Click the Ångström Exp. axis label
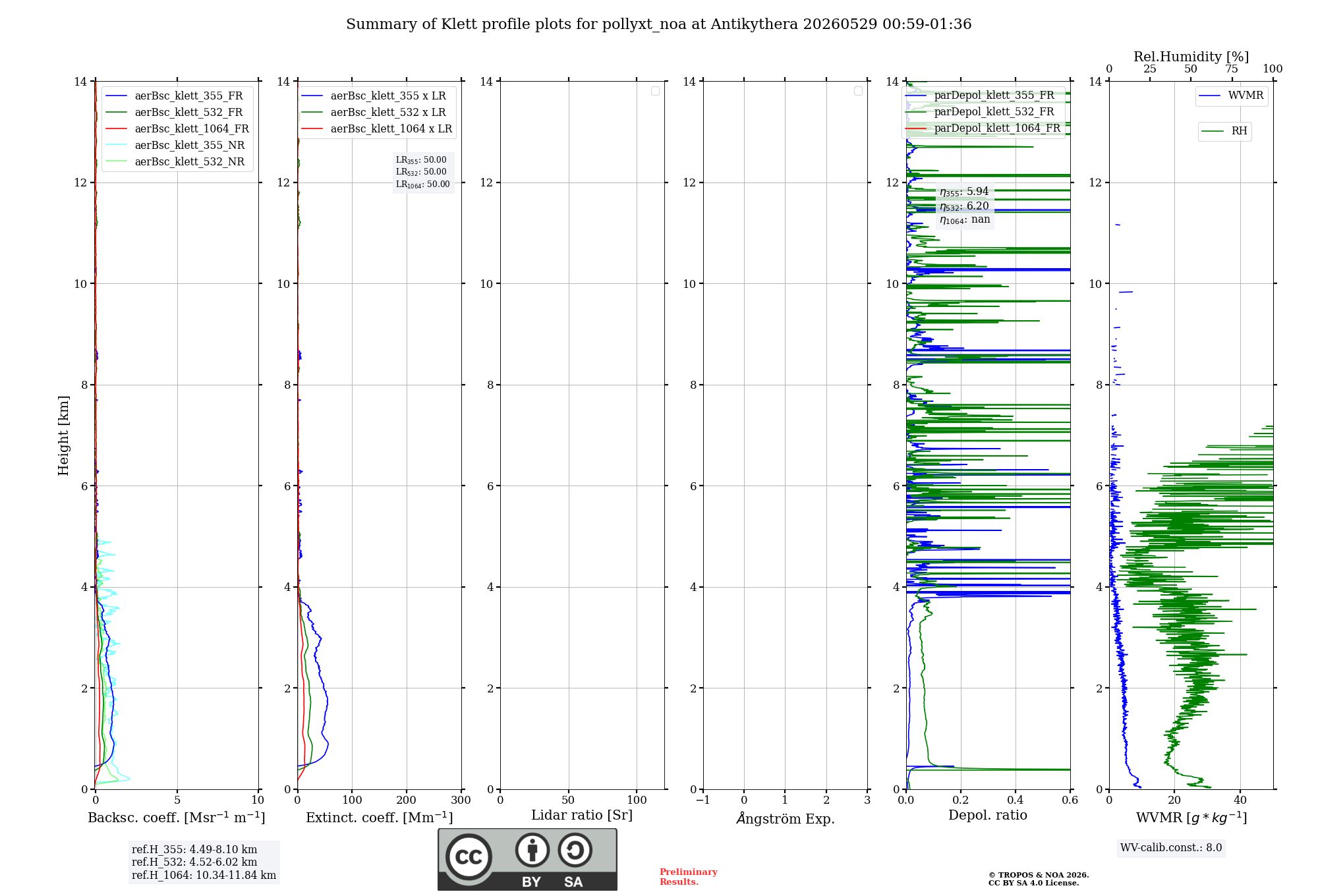The width and height of the screenshot is (1318, 896). pyautogui.click(x=786, y=818)
